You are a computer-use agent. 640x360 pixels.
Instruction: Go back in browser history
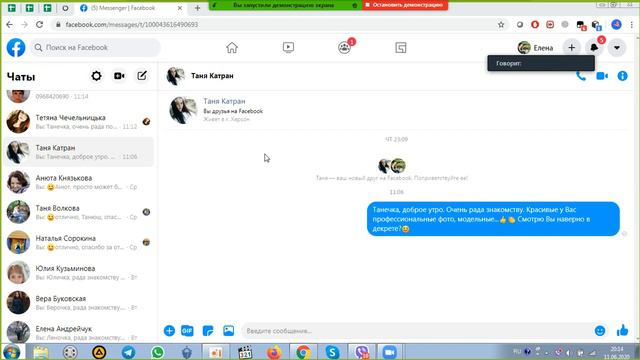click(x=9, y=24)
